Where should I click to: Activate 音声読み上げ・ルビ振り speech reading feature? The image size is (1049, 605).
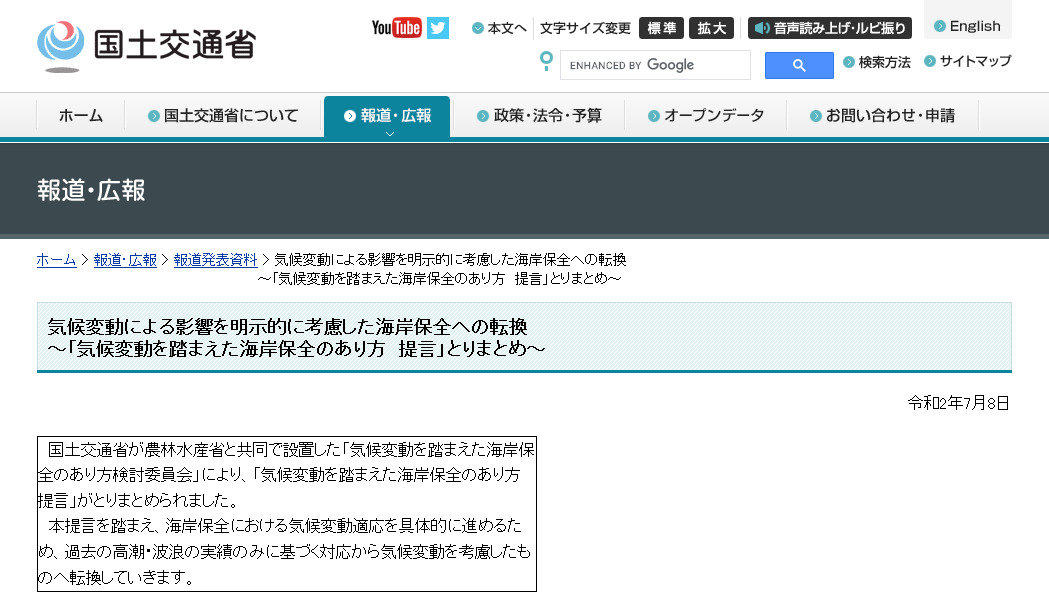pos(828,28)
